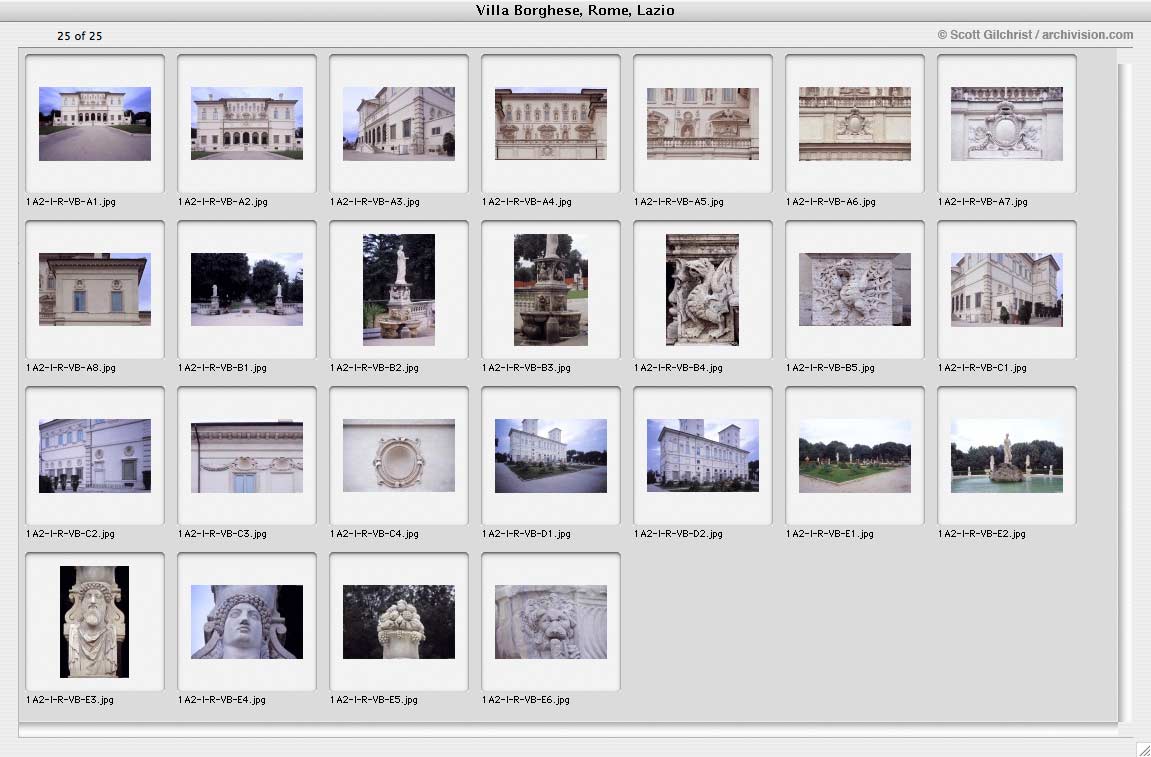Open the 1A2-I-R-VB-E4.jpg sculpted face thumbnail
Image resolution: width=1151 pixels, height=757 pixels.
247,621
